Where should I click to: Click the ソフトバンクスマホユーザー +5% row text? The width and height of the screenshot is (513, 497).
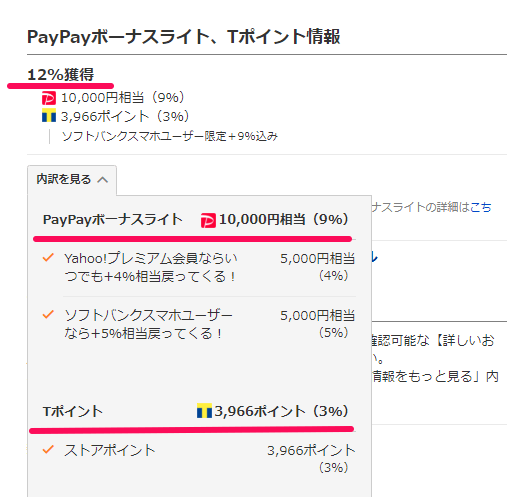point(148,324)
